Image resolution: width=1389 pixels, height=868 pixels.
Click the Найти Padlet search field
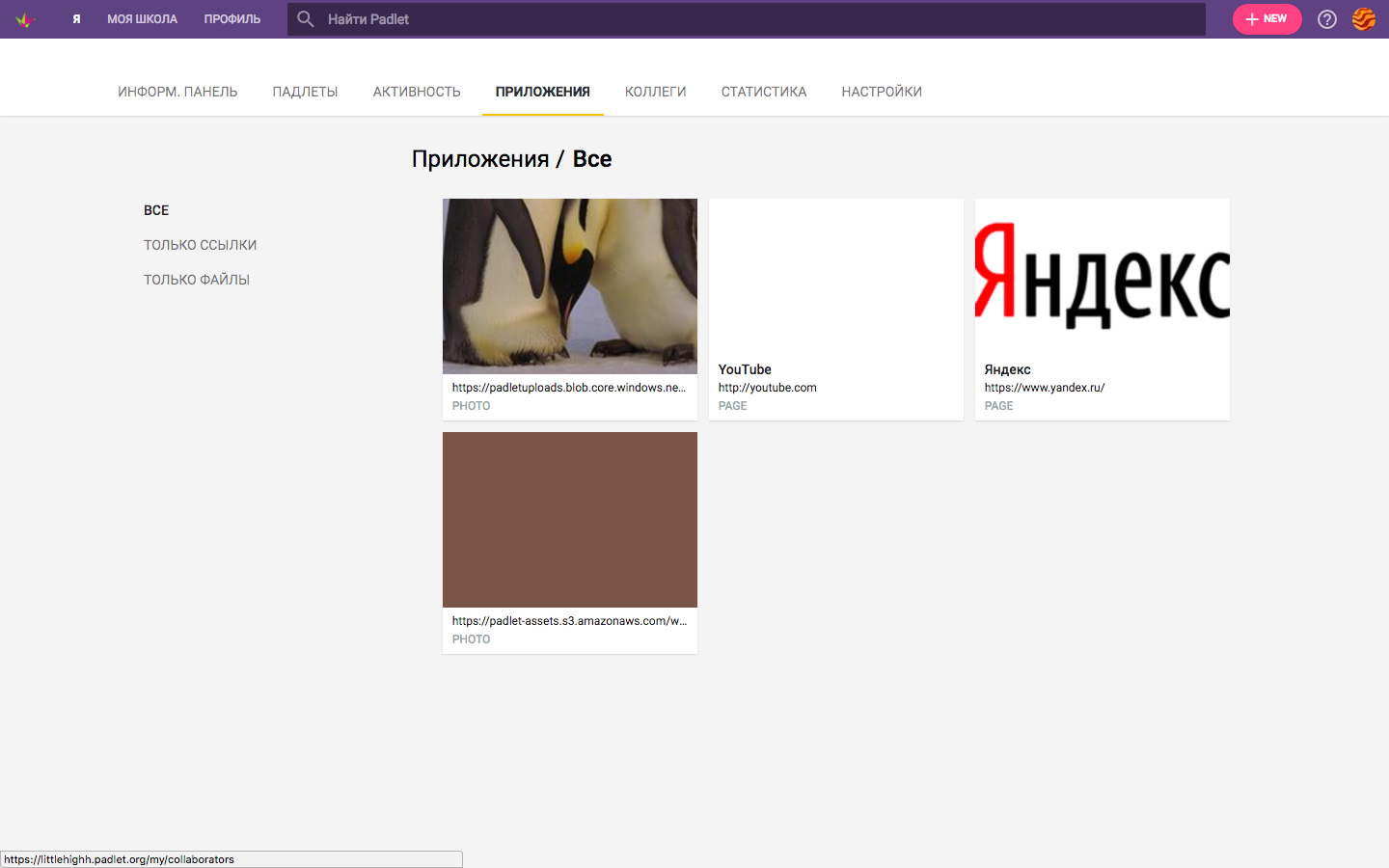pyautogui.click(x=675, y=18)
